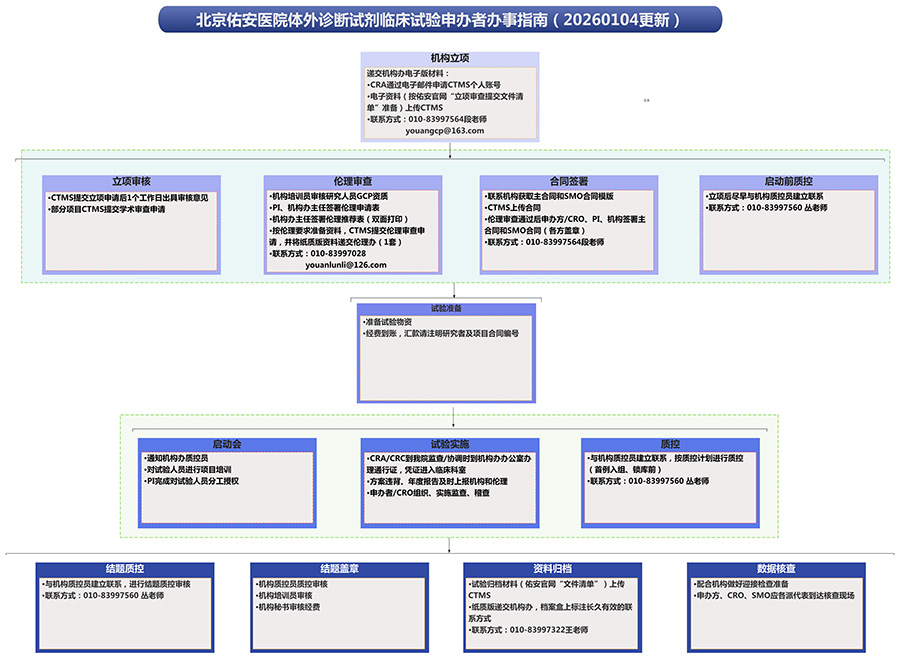The width and height of the screenshot is (900, 659).
Task: Click the "通知机构办质控员" line
Action: click(176, 458)
